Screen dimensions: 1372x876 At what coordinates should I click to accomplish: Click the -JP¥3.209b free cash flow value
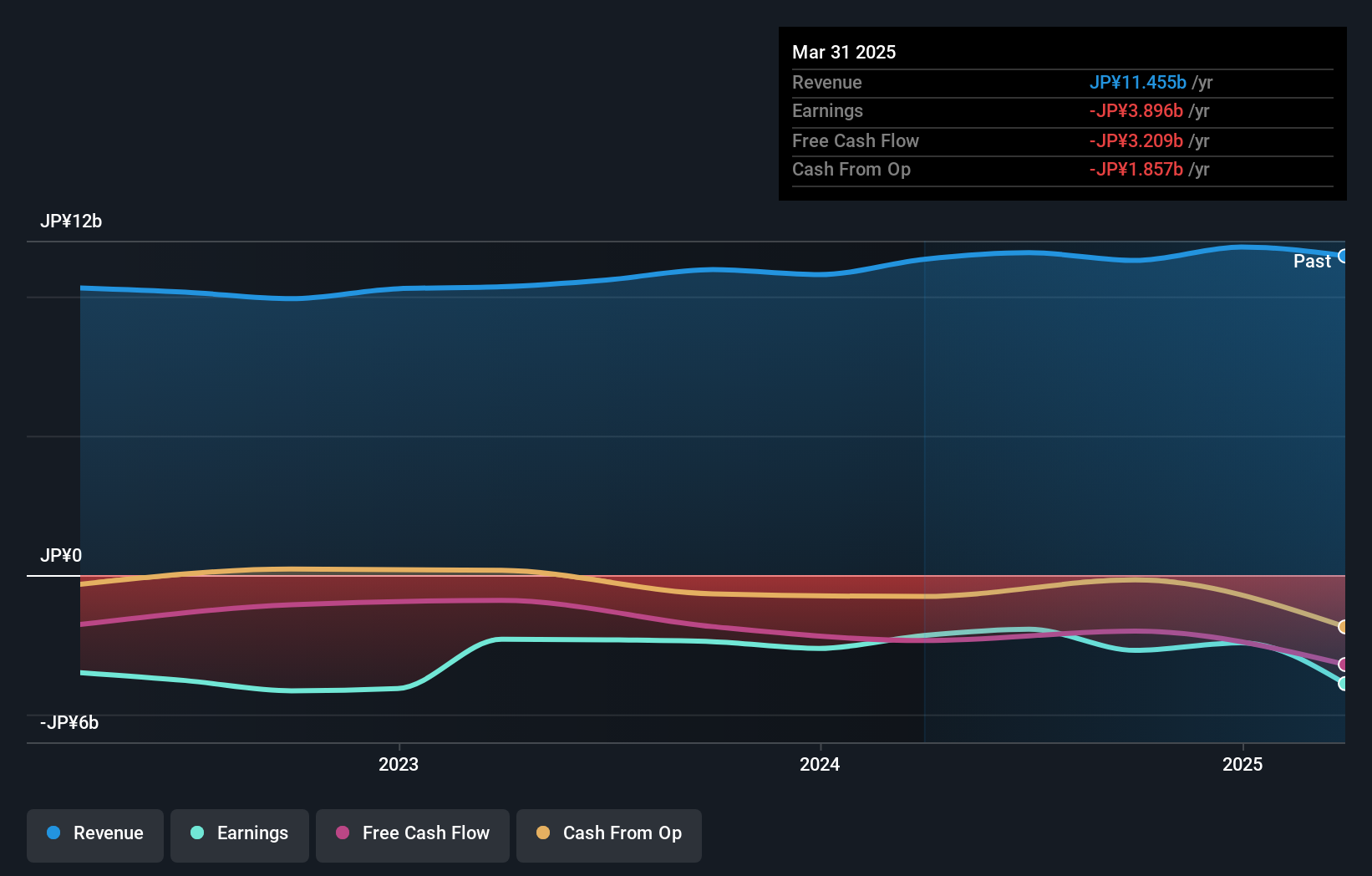coord(1136,141)
